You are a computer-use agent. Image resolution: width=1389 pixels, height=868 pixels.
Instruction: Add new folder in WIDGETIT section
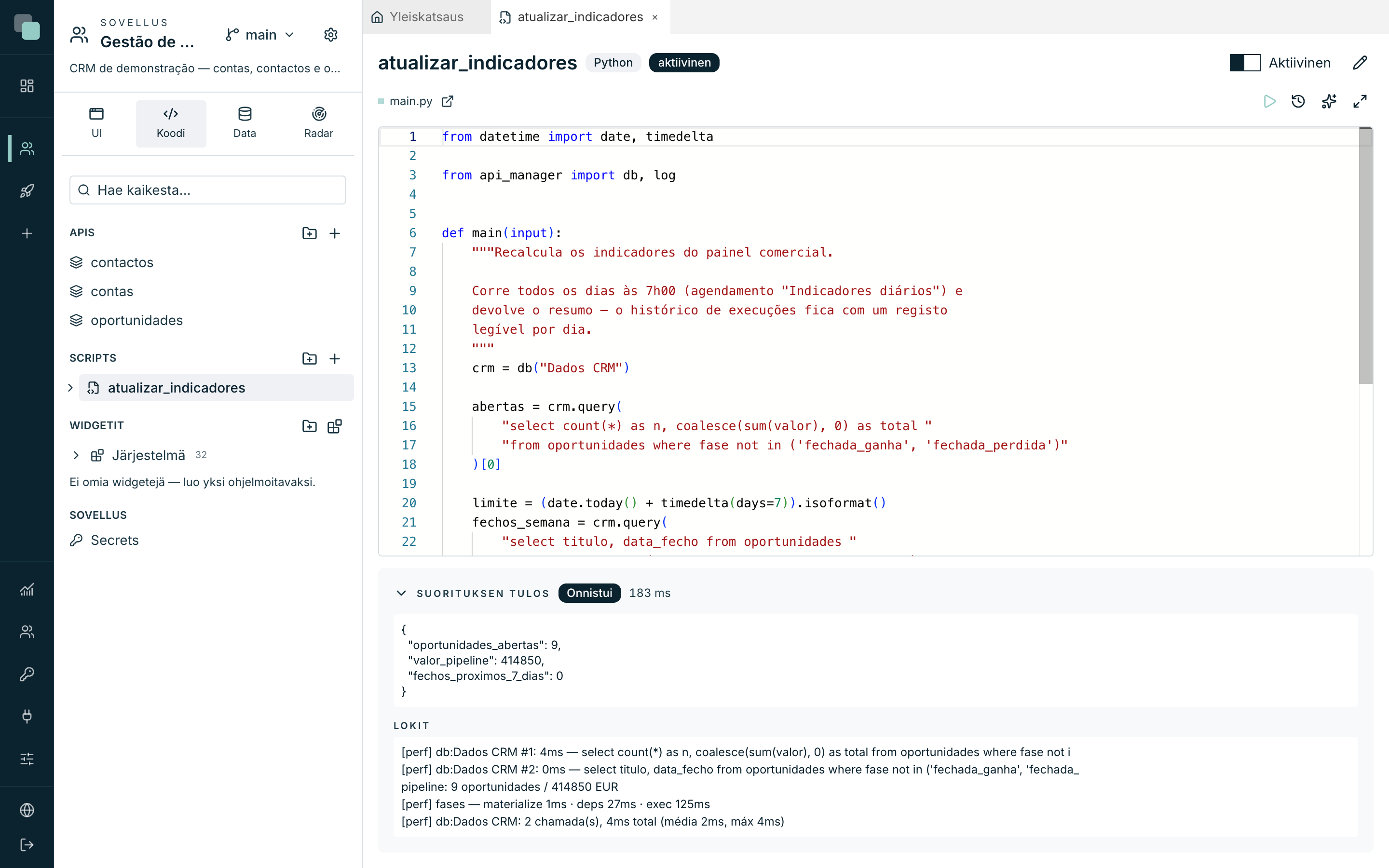click(309, 426)
